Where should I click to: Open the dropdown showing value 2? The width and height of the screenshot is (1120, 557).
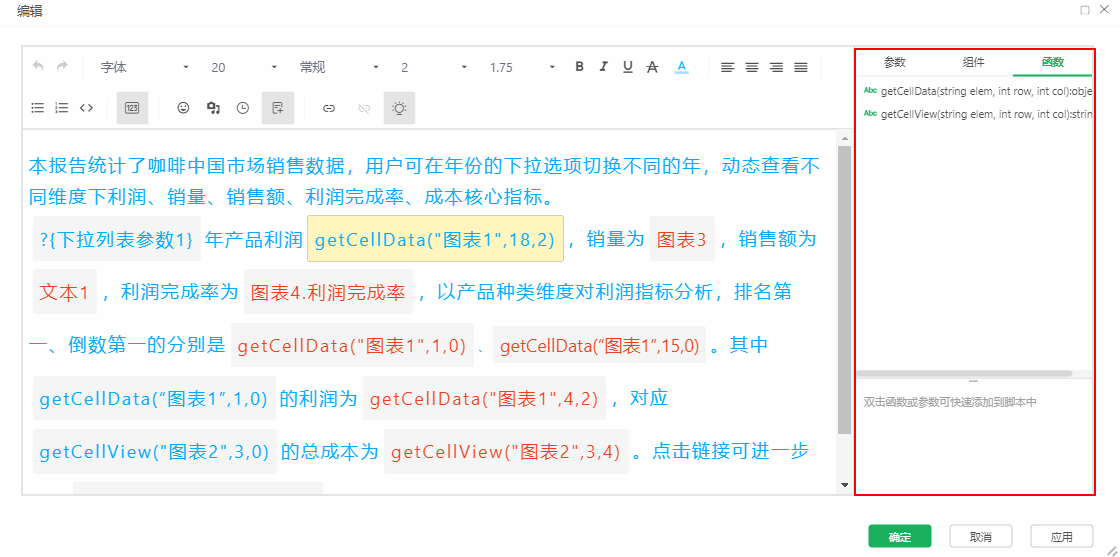click(x=434, y=67)
